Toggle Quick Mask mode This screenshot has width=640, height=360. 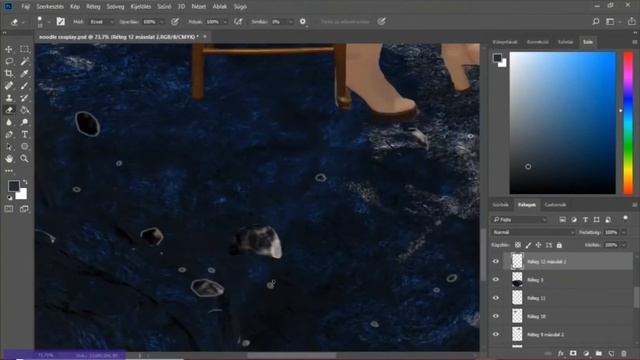pyautogui.click(x=9, y=209)
